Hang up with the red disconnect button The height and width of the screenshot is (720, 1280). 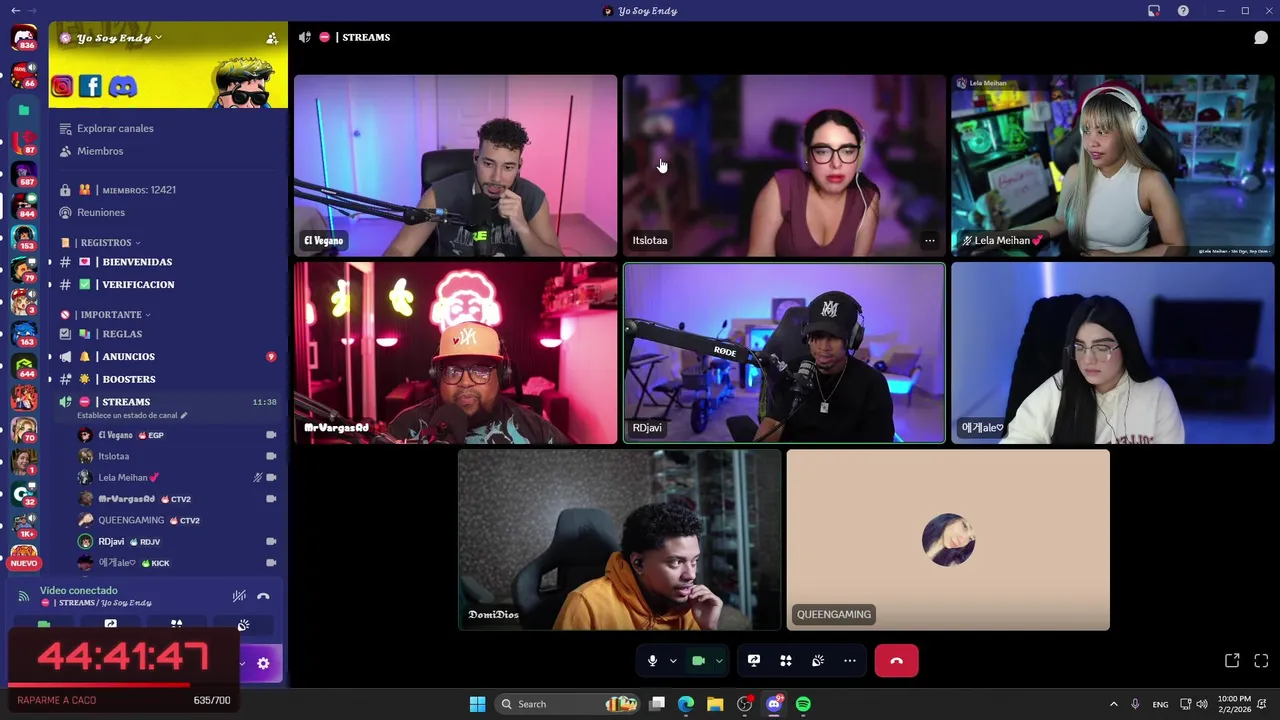(896, 661)
